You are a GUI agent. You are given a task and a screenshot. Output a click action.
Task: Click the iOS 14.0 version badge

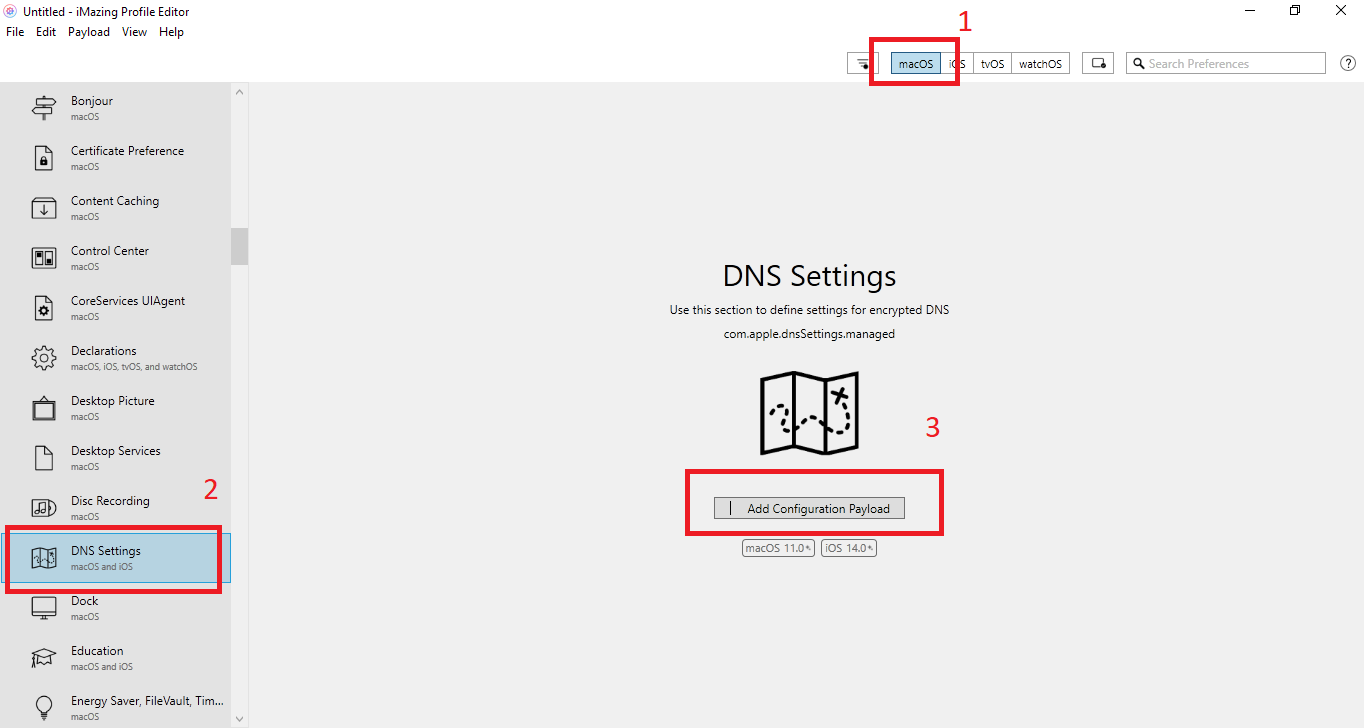click(x=849, y=548)
